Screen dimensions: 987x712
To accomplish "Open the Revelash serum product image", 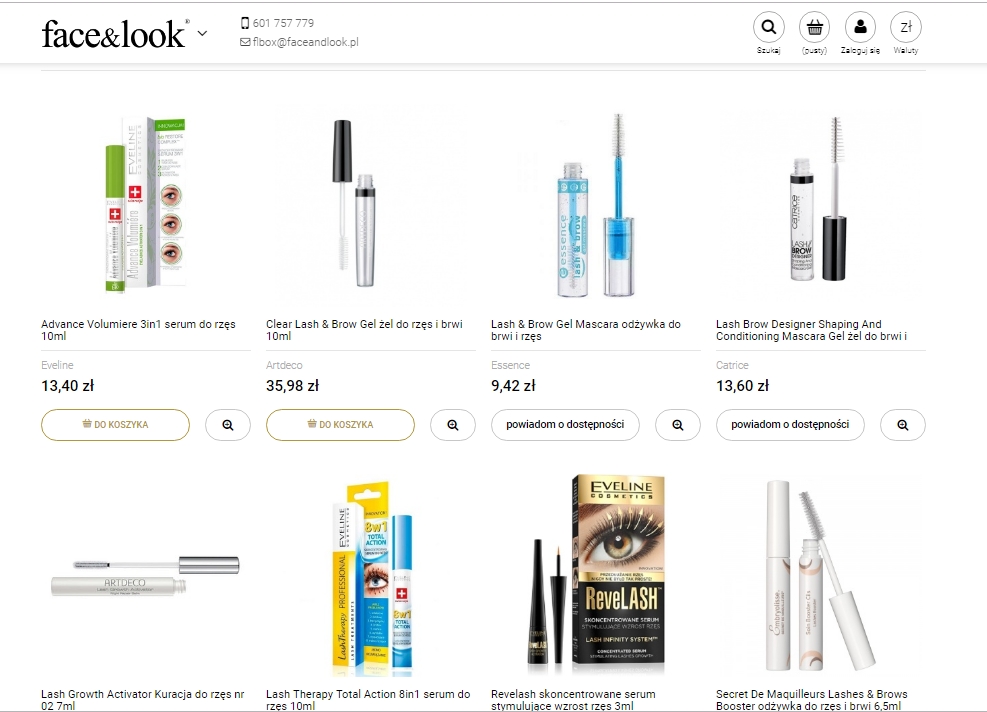I will point(595,576).
